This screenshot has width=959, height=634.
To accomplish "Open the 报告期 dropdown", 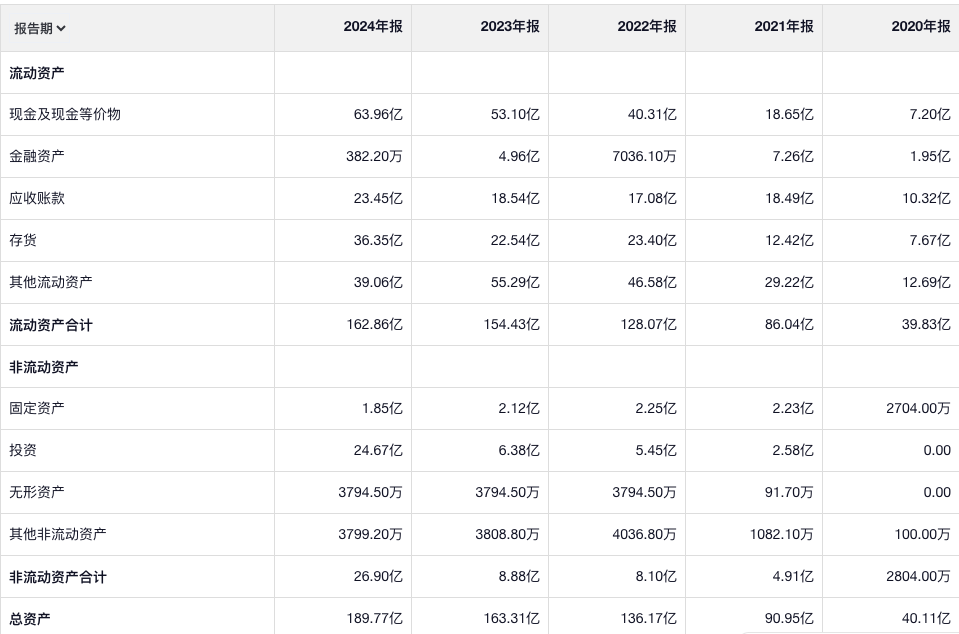I will pyautogui.click(x=40, y=28).
